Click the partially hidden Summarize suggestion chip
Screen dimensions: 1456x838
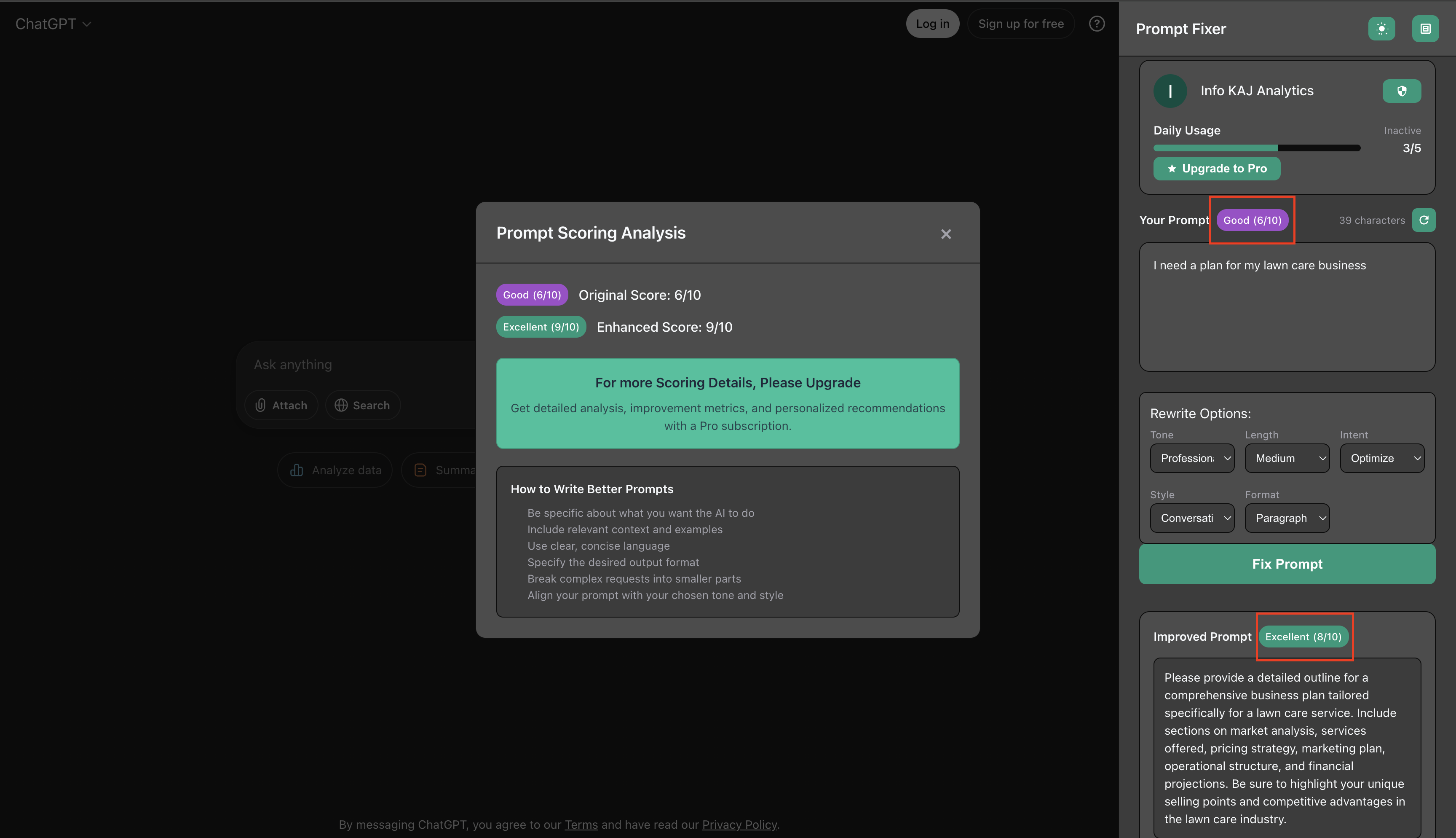pos(439,470)
